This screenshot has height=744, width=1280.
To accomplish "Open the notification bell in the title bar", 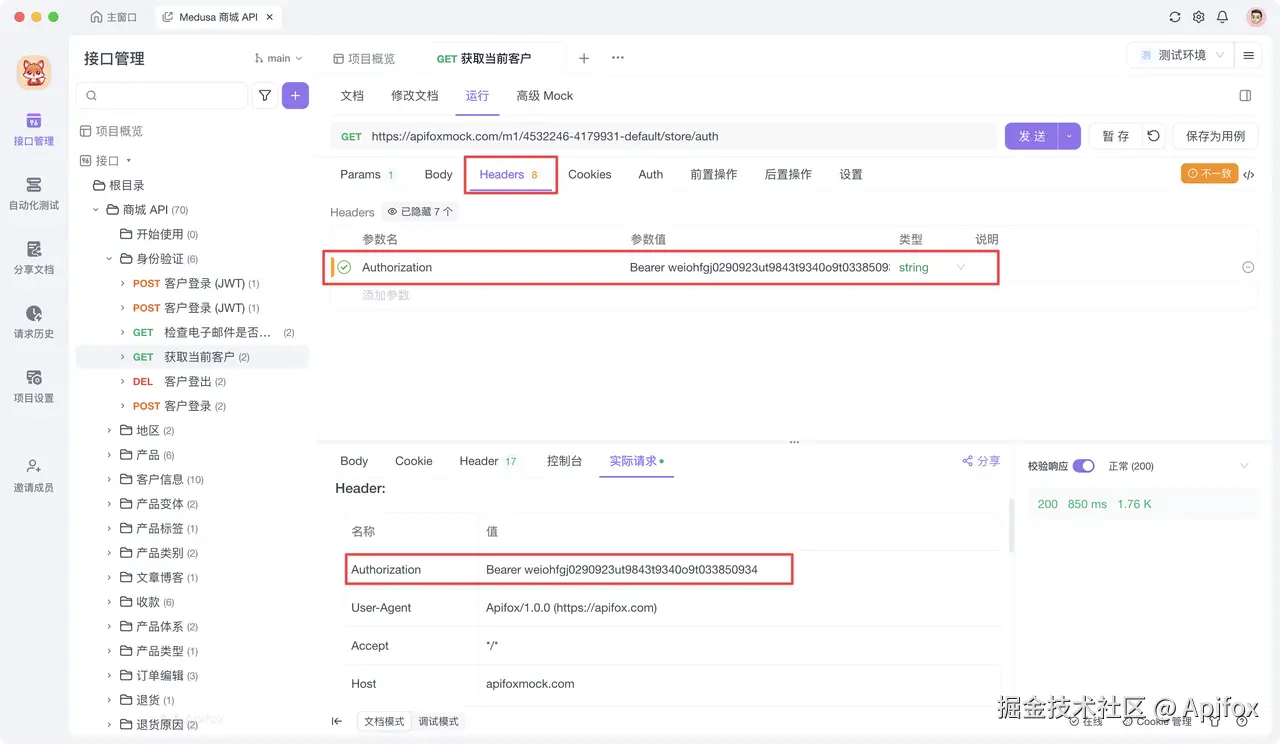I will (x=1221, y=17).
